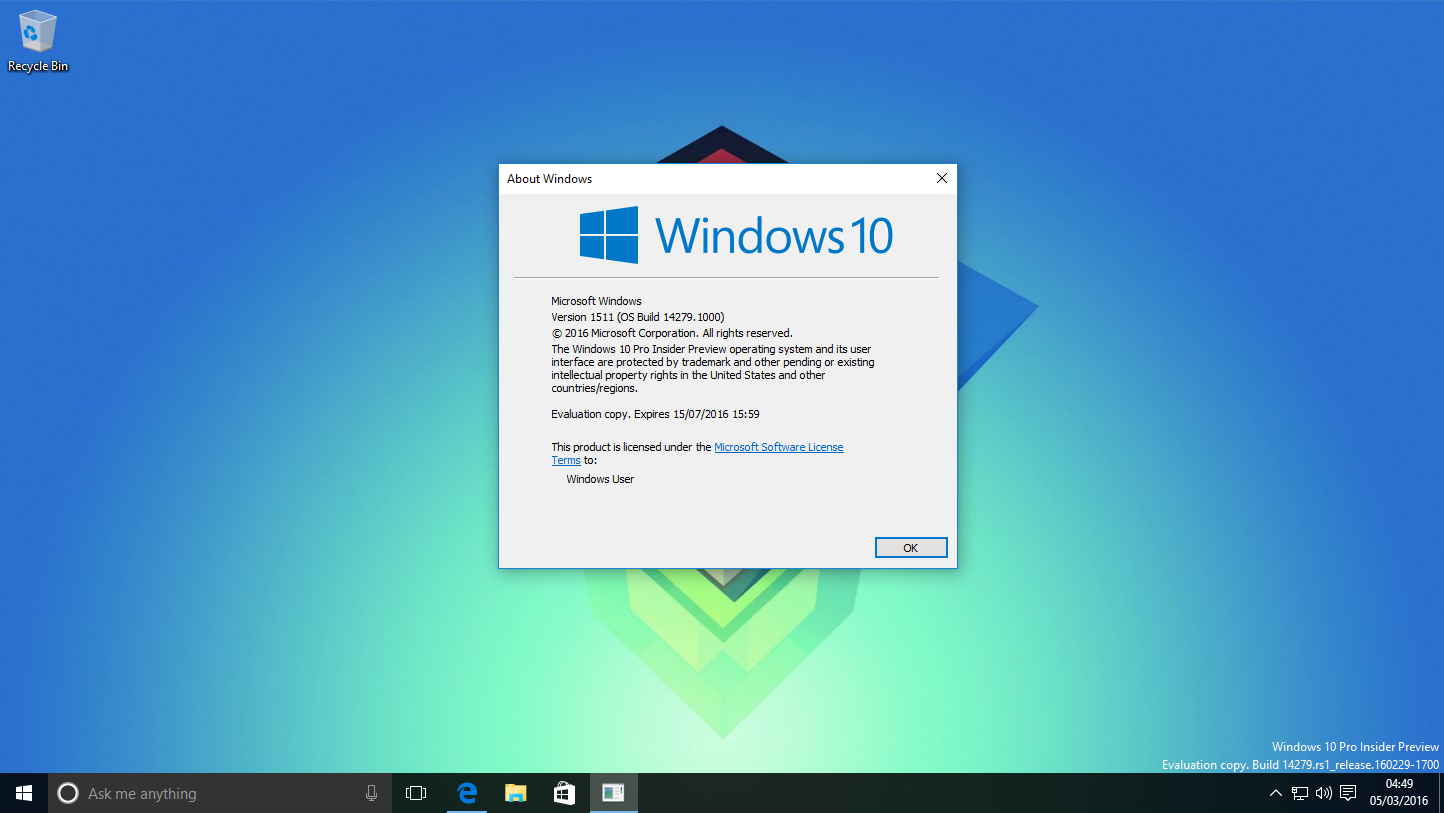
Task: Activate the Cortana microphone icon
Action: pos(371,793)
